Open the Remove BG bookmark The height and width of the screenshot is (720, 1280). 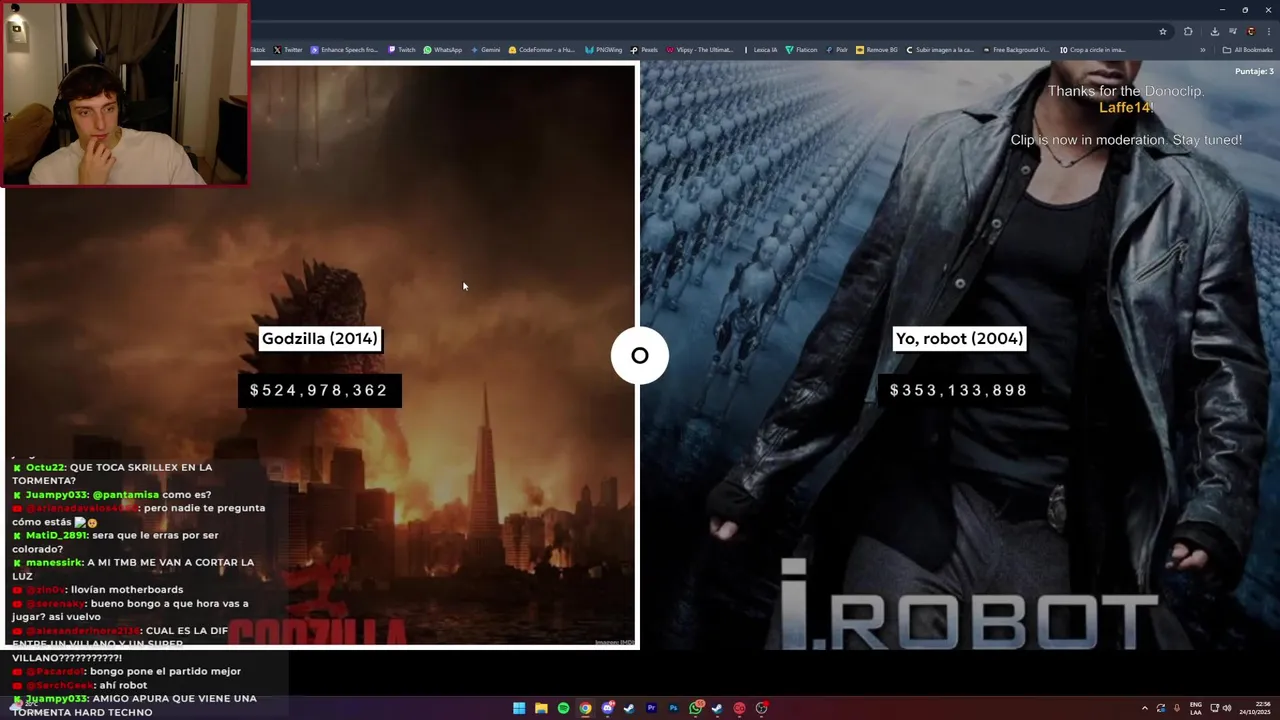pyautogui.click(x=877, y=50)
